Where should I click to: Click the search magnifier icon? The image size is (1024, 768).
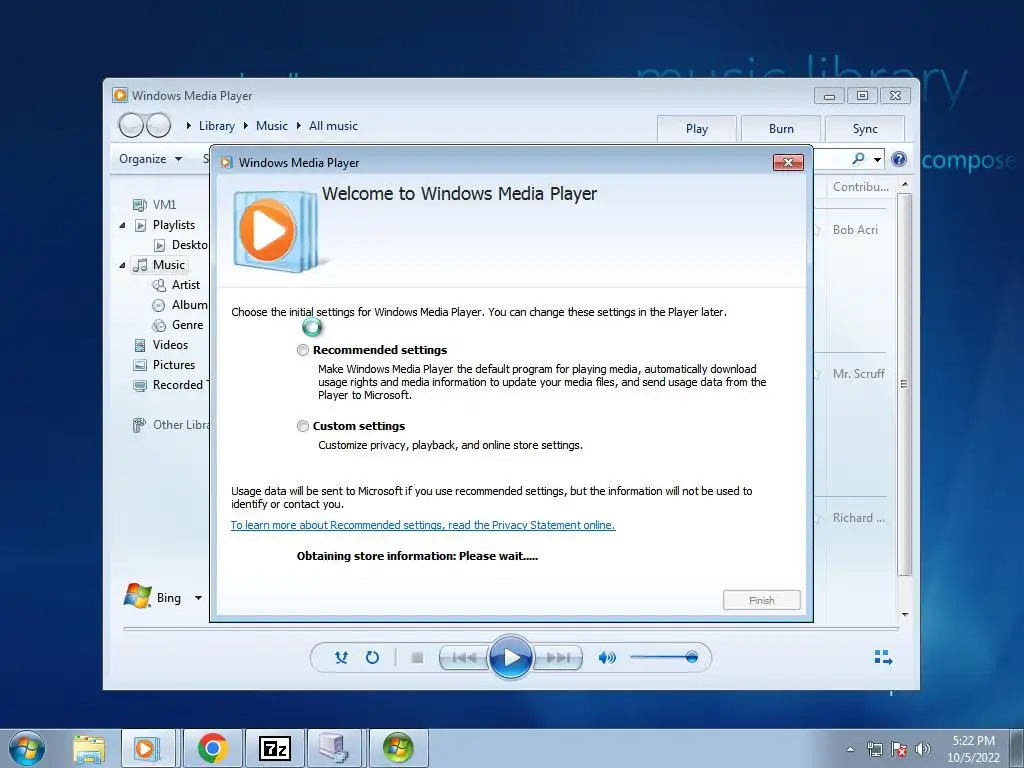point(858,158)
